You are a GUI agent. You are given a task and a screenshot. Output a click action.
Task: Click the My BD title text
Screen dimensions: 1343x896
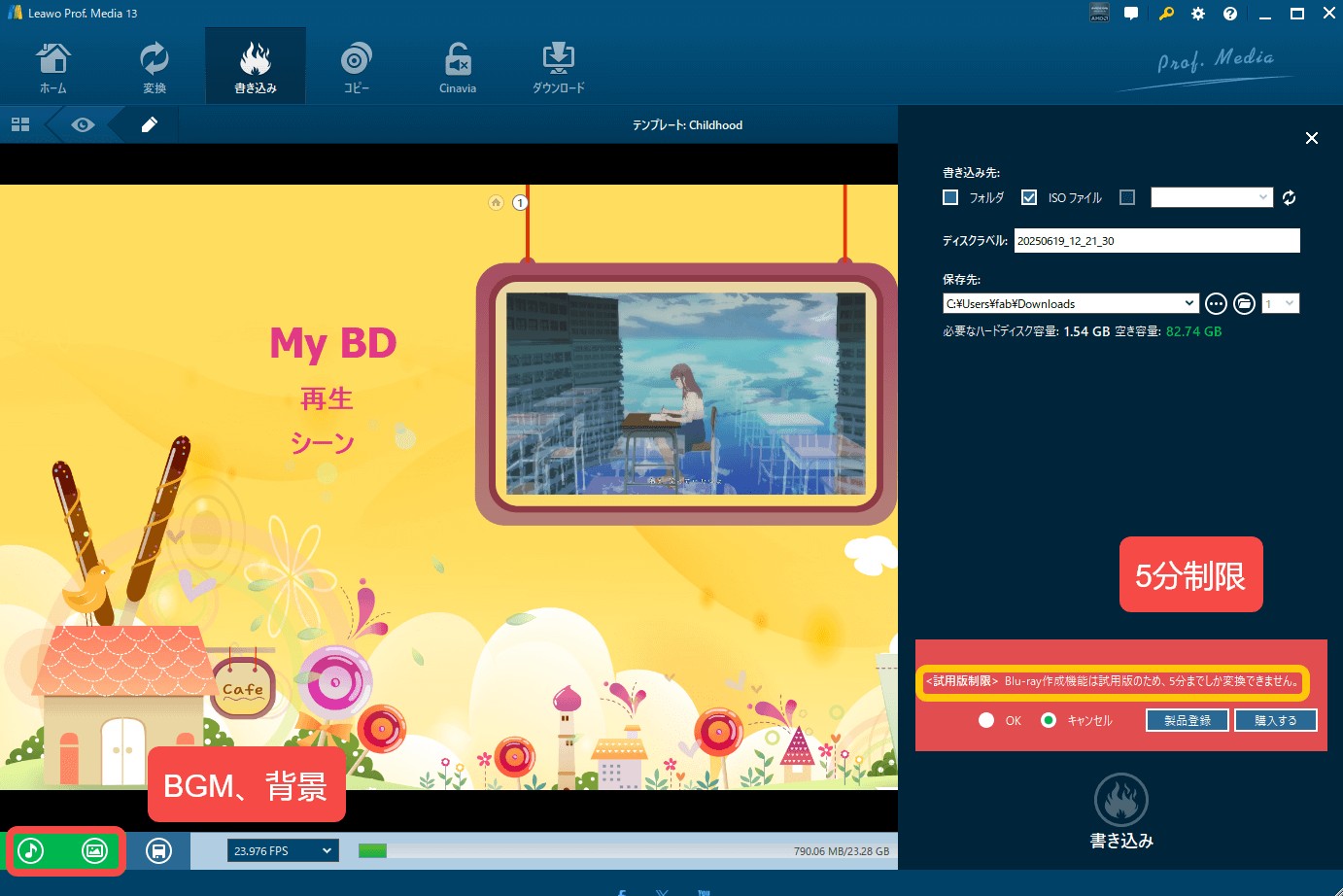coord(332,343)
